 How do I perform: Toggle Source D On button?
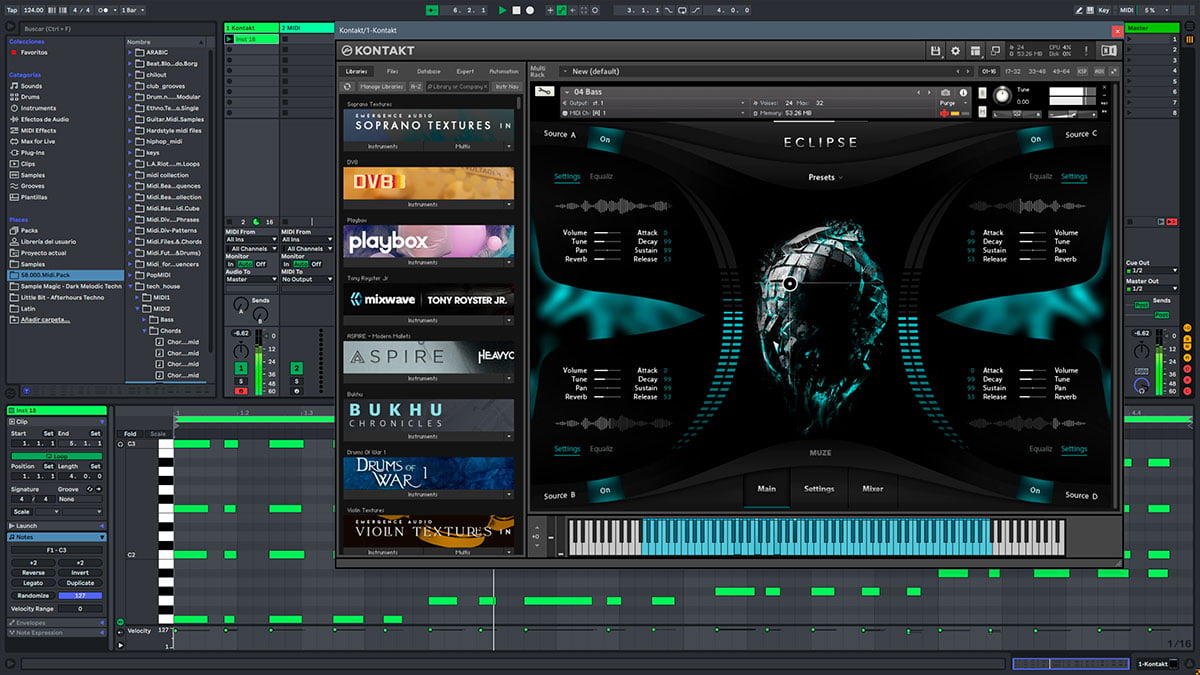[x=1035, y=490]
